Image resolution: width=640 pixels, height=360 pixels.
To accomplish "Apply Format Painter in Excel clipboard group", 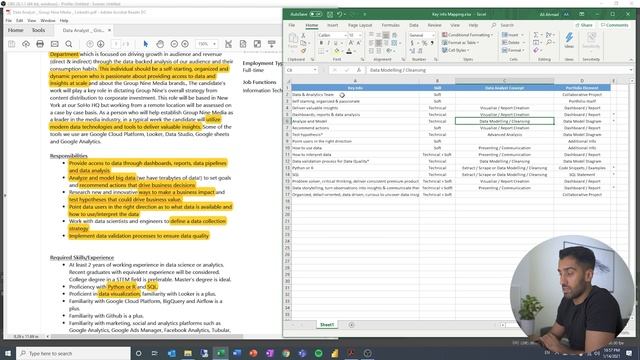I will (303, 51).
